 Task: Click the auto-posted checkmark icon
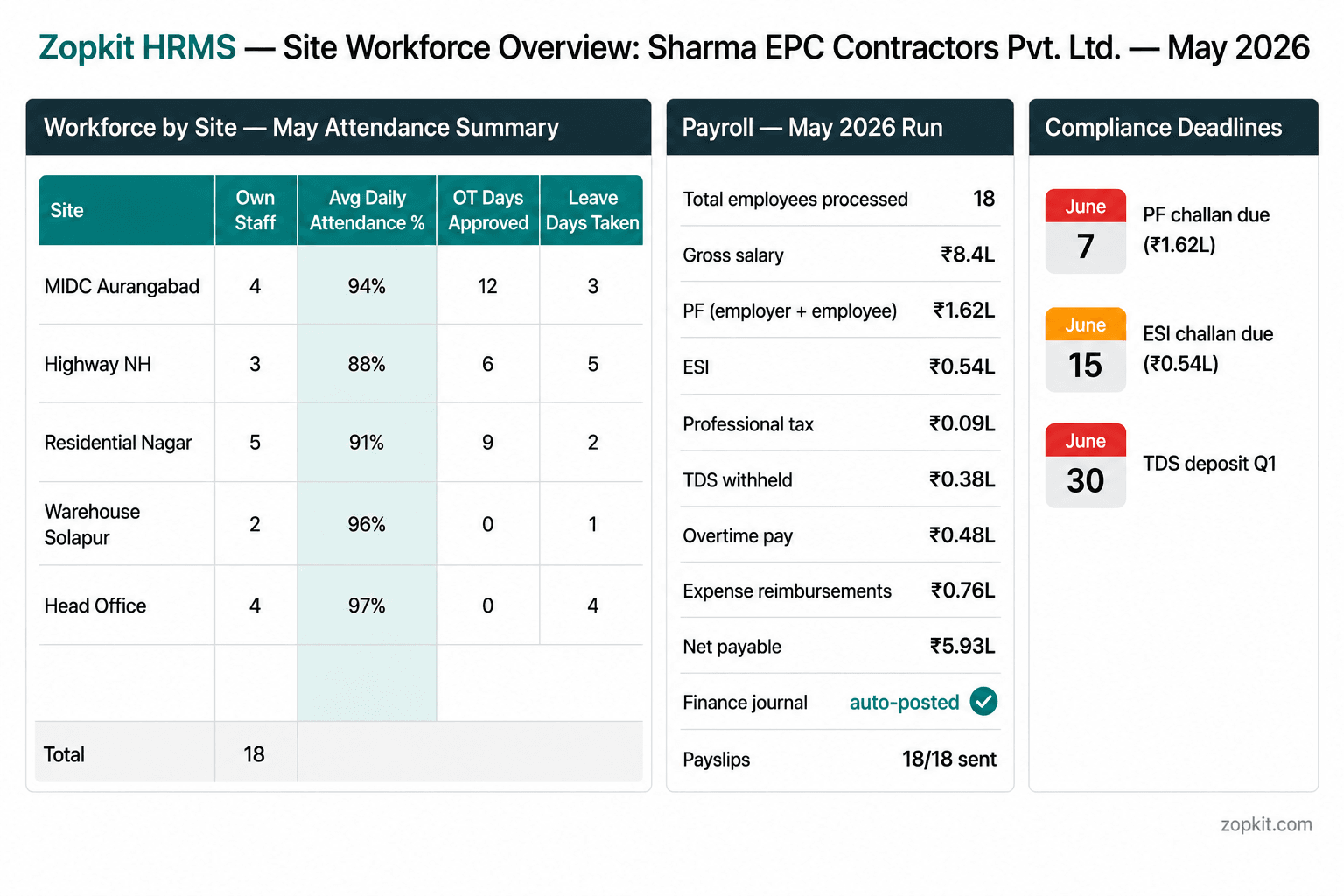coord(983,701)
